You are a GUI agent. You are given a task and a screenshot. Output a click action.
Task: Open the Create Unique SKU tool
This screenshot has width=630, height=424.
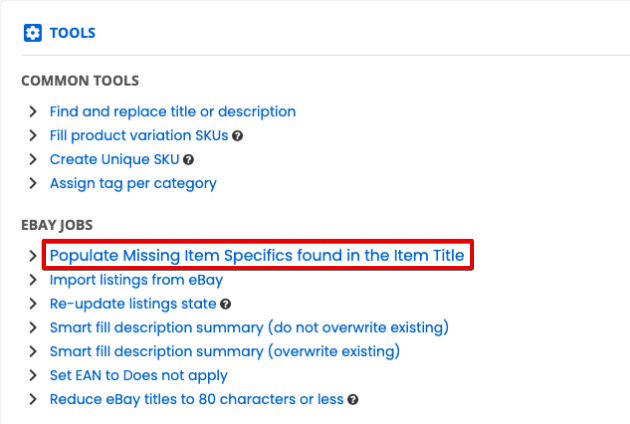click(115, 160)
